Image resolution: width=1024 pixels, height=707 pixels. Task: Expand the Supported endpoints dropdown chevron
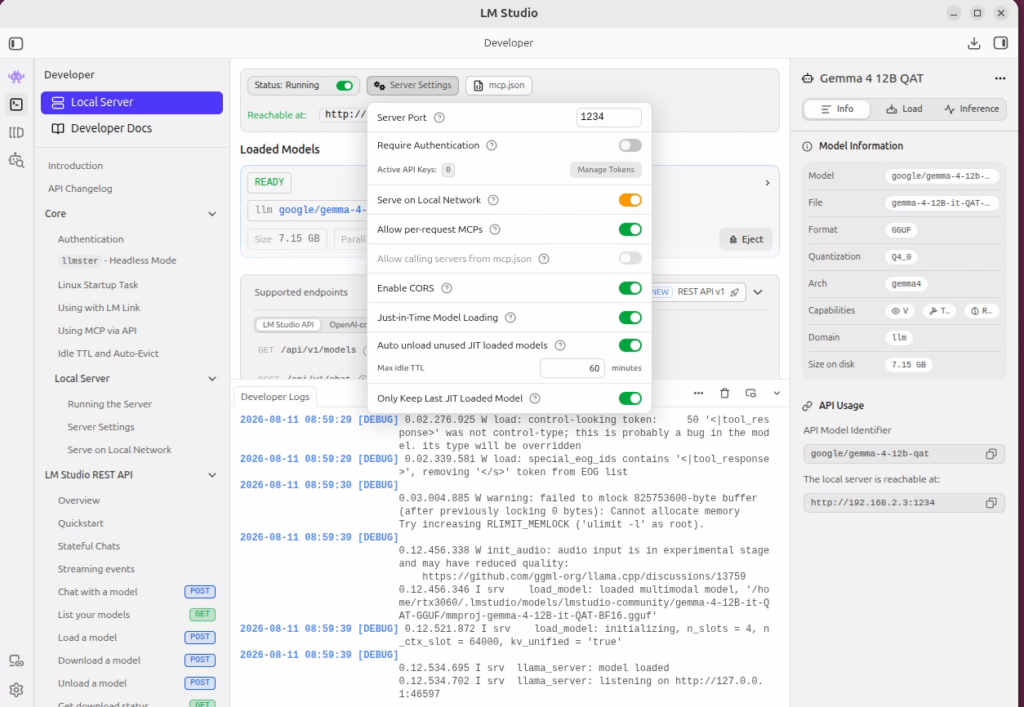point(758,292)
